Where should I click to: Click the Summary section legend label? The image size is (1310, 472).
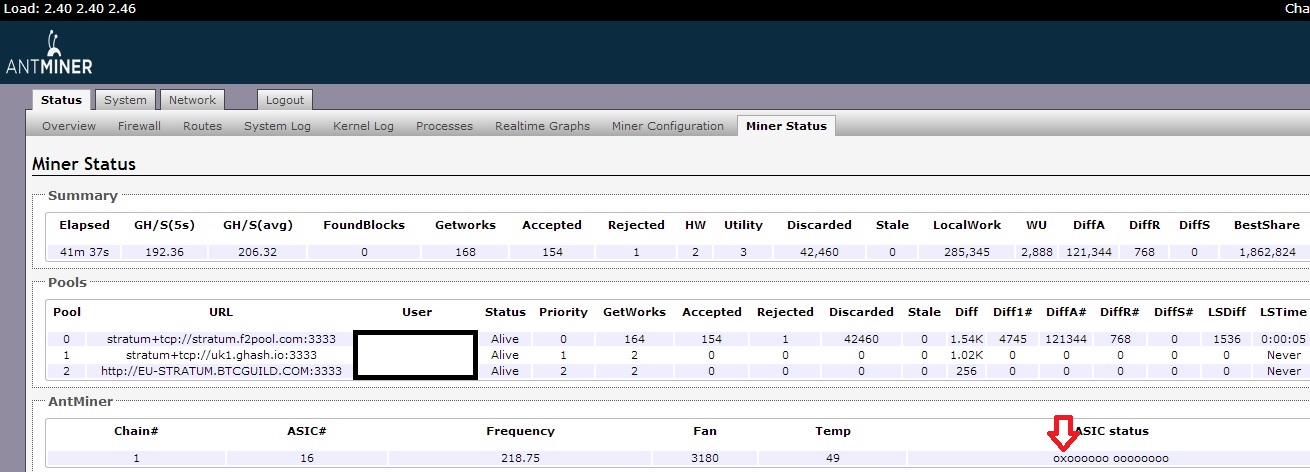pos(83,196)
